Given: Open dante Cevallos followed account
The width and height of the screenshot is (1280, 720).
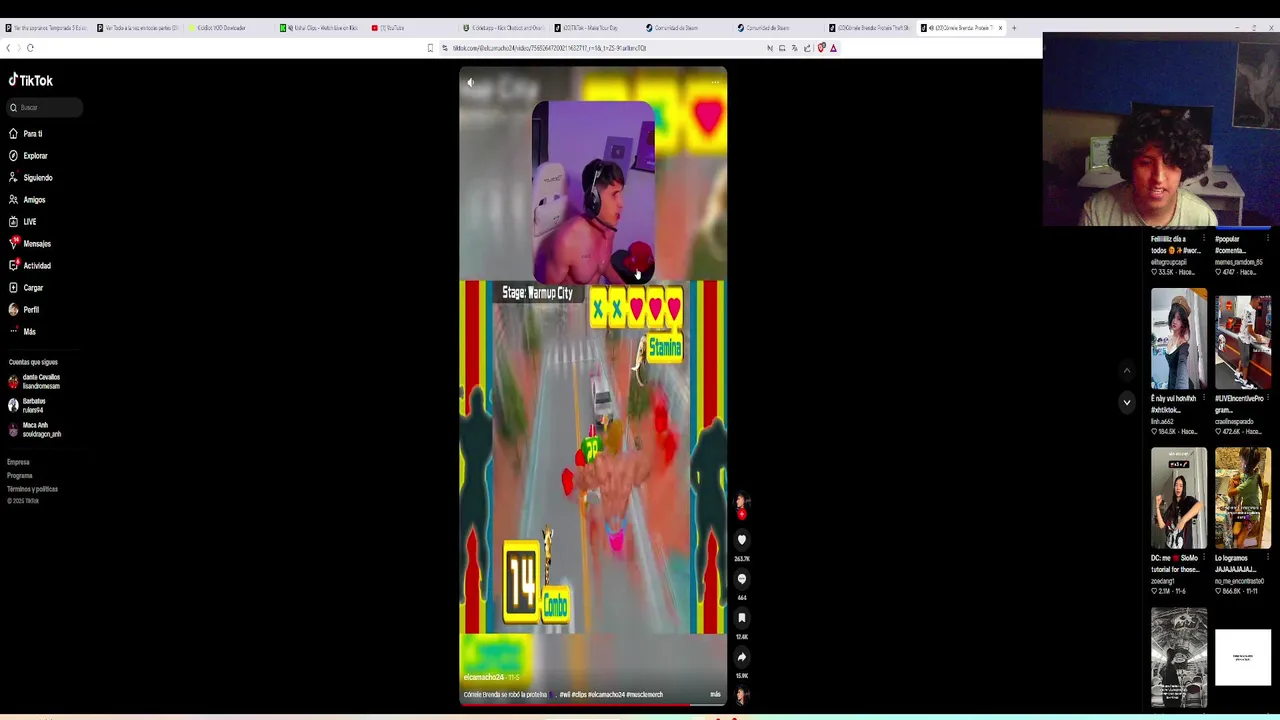Looking at the screenshot, I should point(34,381).
